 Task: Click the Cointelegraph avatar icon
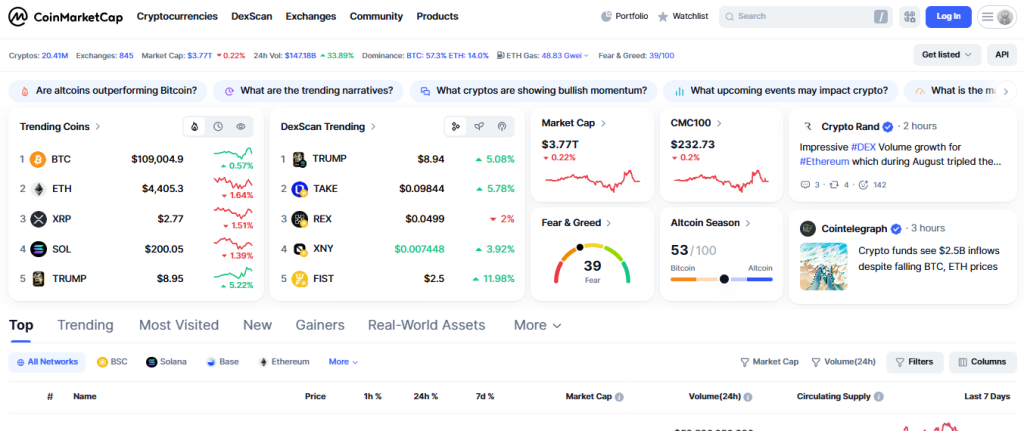point(808,229)
